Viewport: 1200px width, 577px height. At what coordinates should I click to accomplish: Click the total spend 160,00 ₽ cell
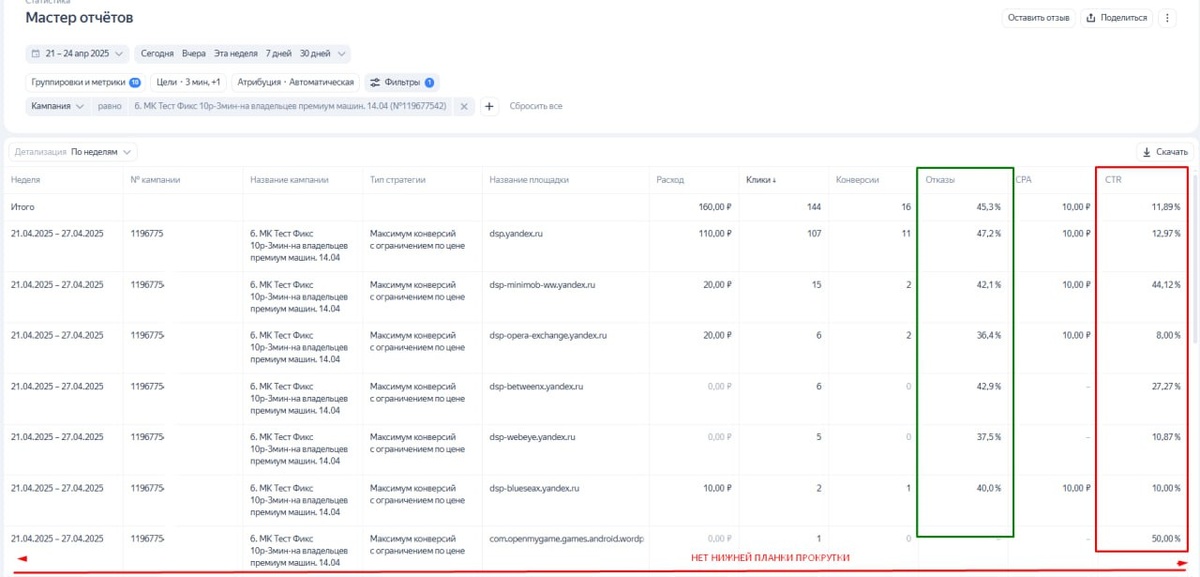714,207
